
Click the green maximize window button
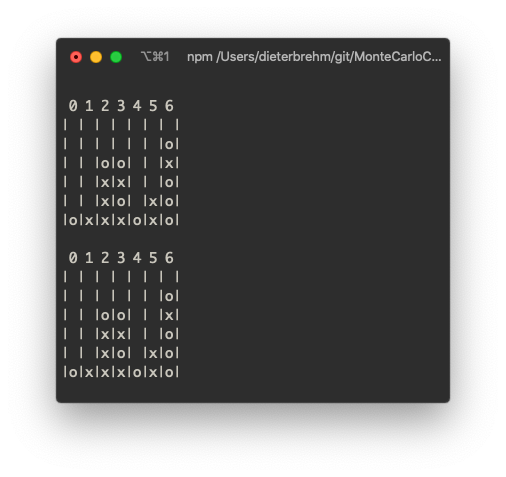(116, 57)
